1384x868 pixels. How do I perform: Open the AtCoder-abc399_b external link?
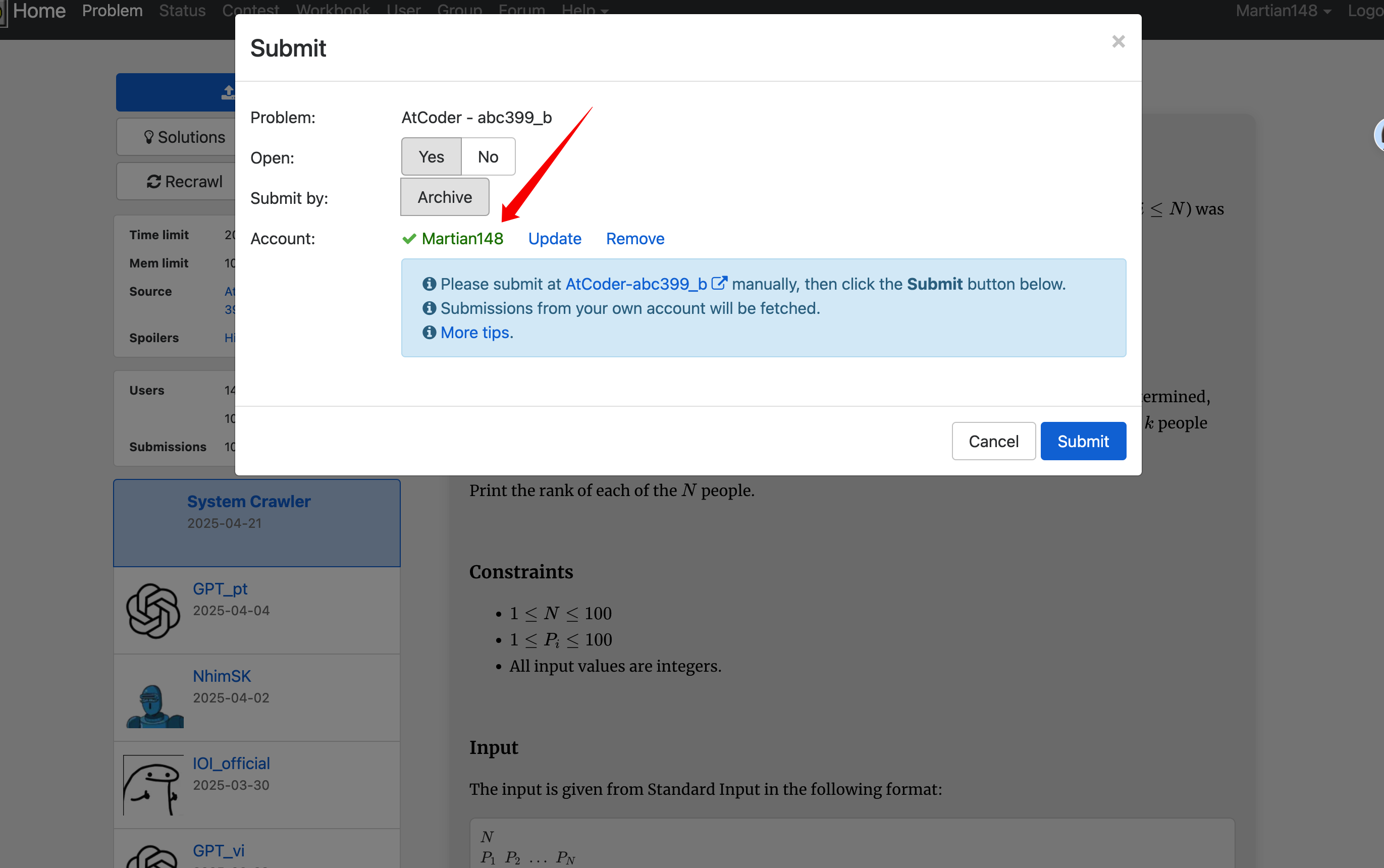coord(636,284)
